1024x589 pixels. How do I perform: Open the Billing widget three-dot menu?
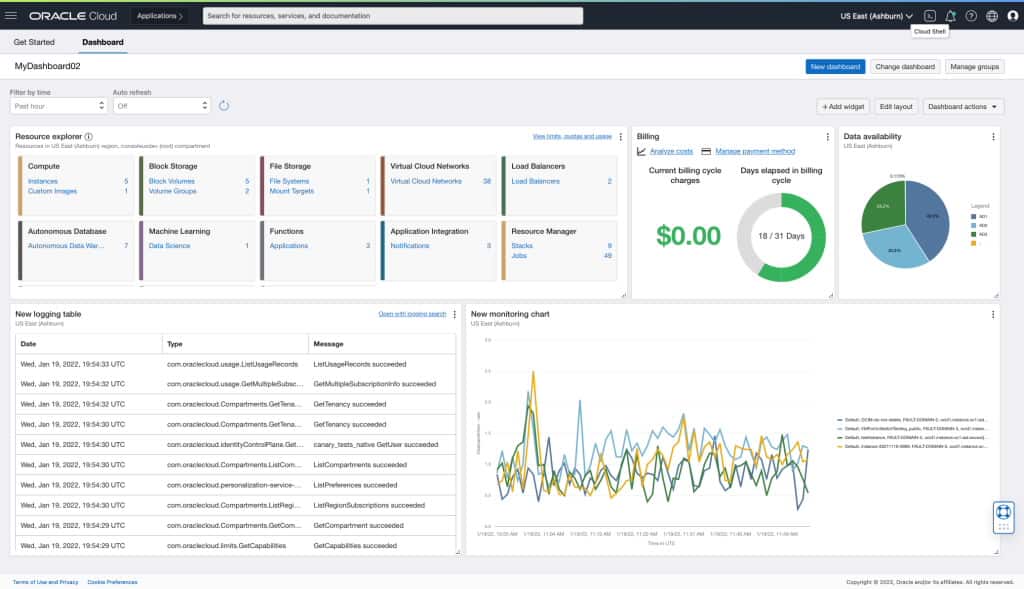(826, 136)
